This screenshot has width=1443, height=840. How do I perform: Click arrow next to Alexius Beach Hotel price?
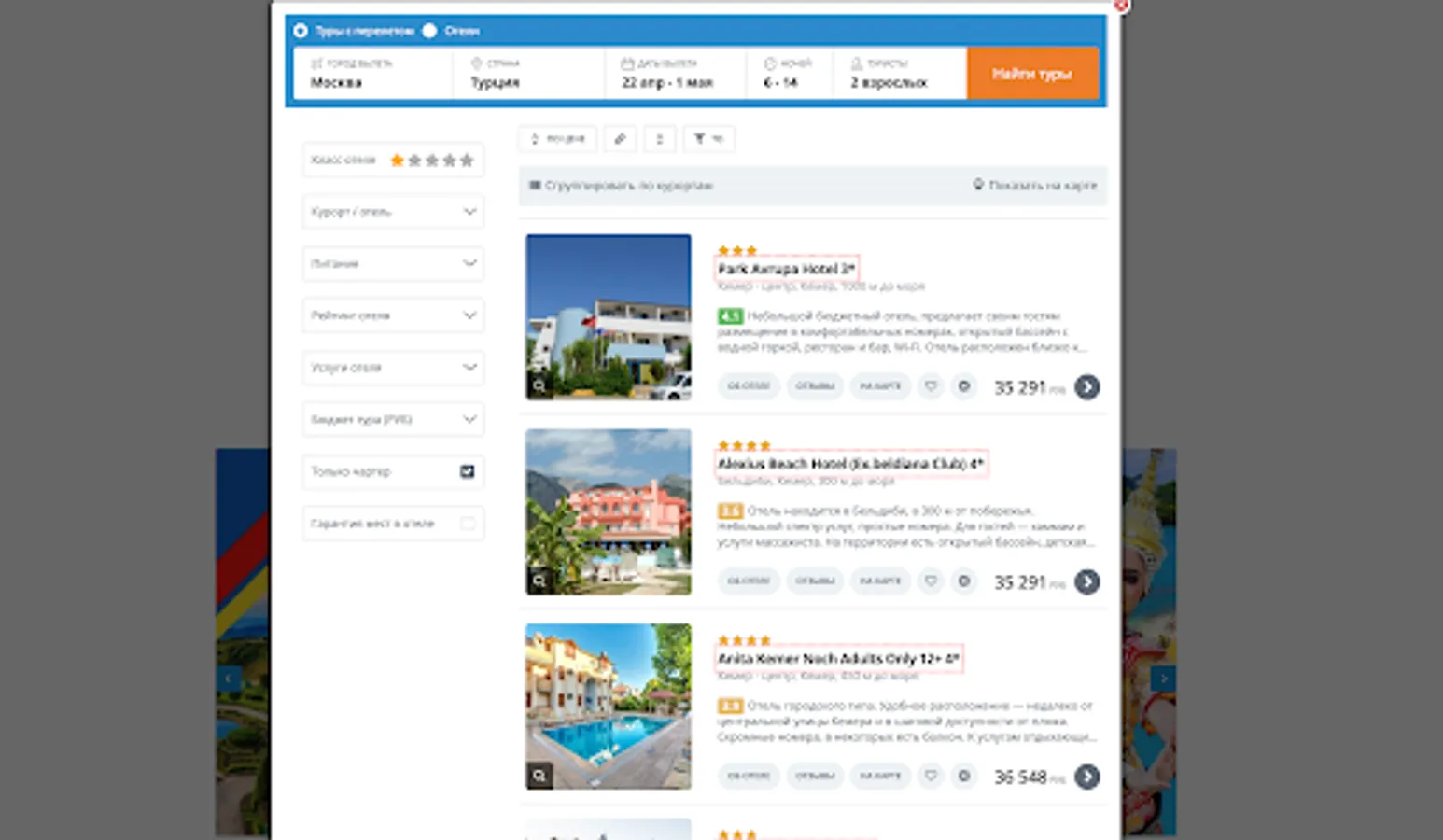pos(1087,581)
